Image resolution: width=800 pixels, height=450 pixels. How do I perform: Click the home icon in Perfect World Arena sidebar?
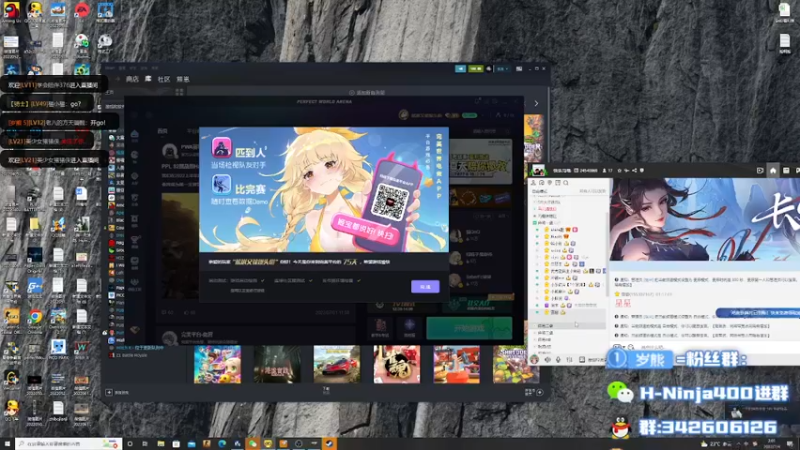click(x=135, y=134)
